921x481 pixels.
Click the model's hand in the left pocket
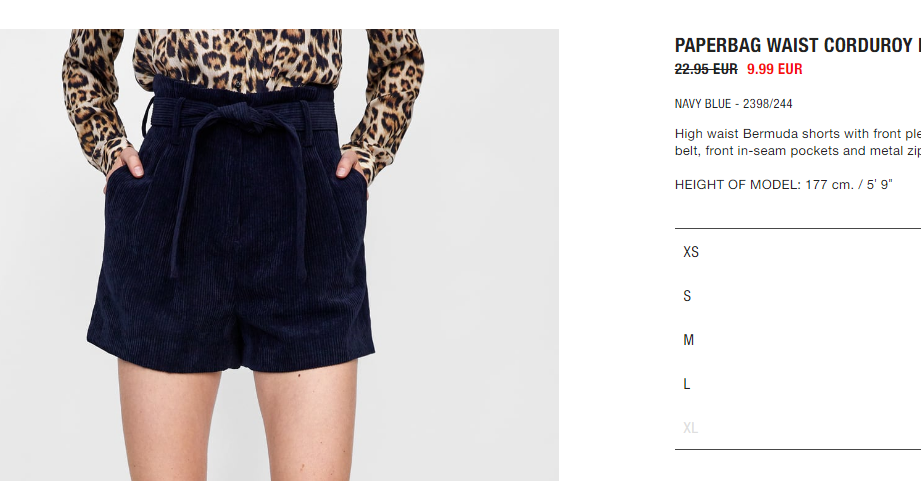(125, 164)
